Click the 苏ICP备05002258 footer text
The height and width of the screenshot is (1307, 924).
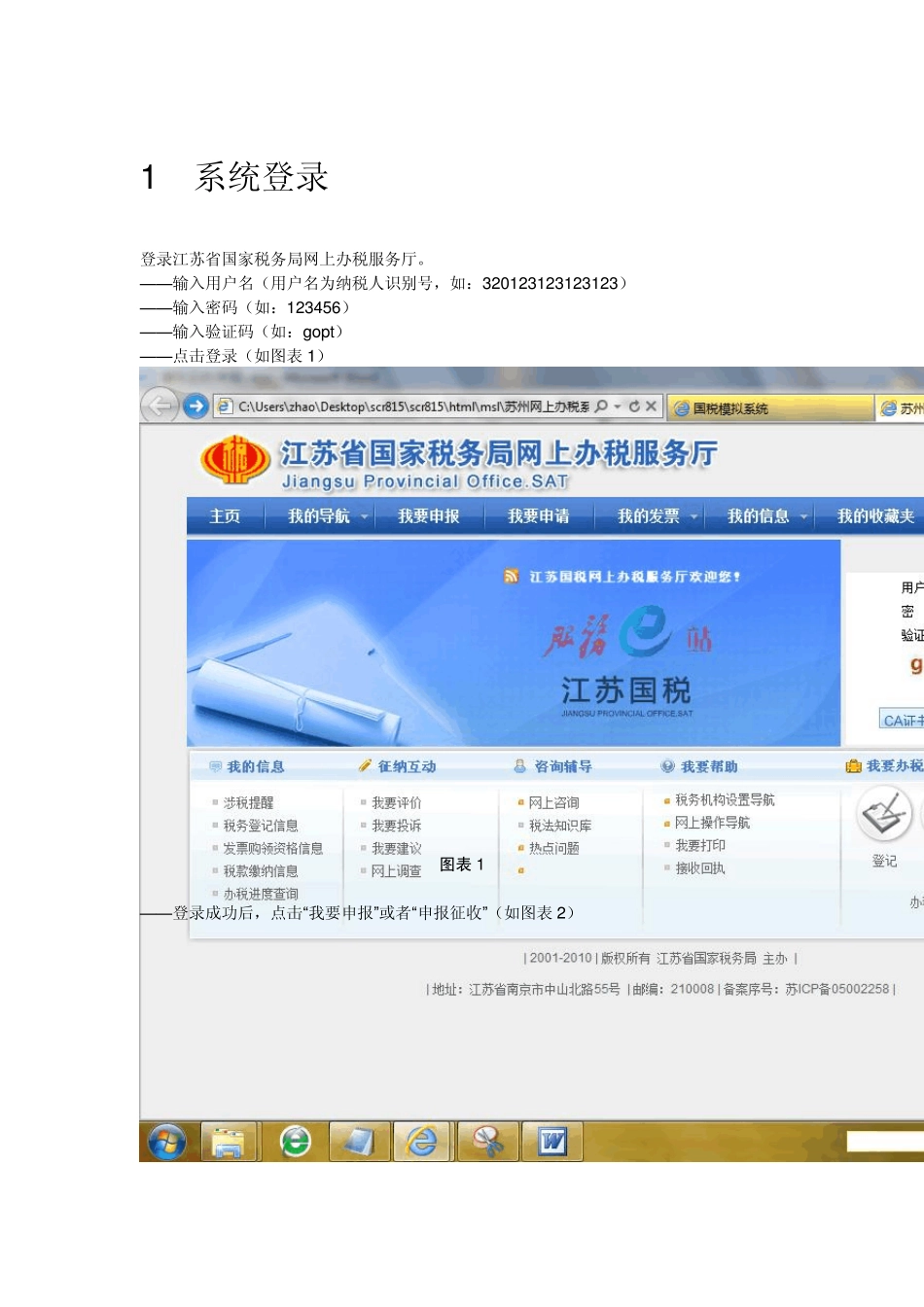[x=837, y=989]
